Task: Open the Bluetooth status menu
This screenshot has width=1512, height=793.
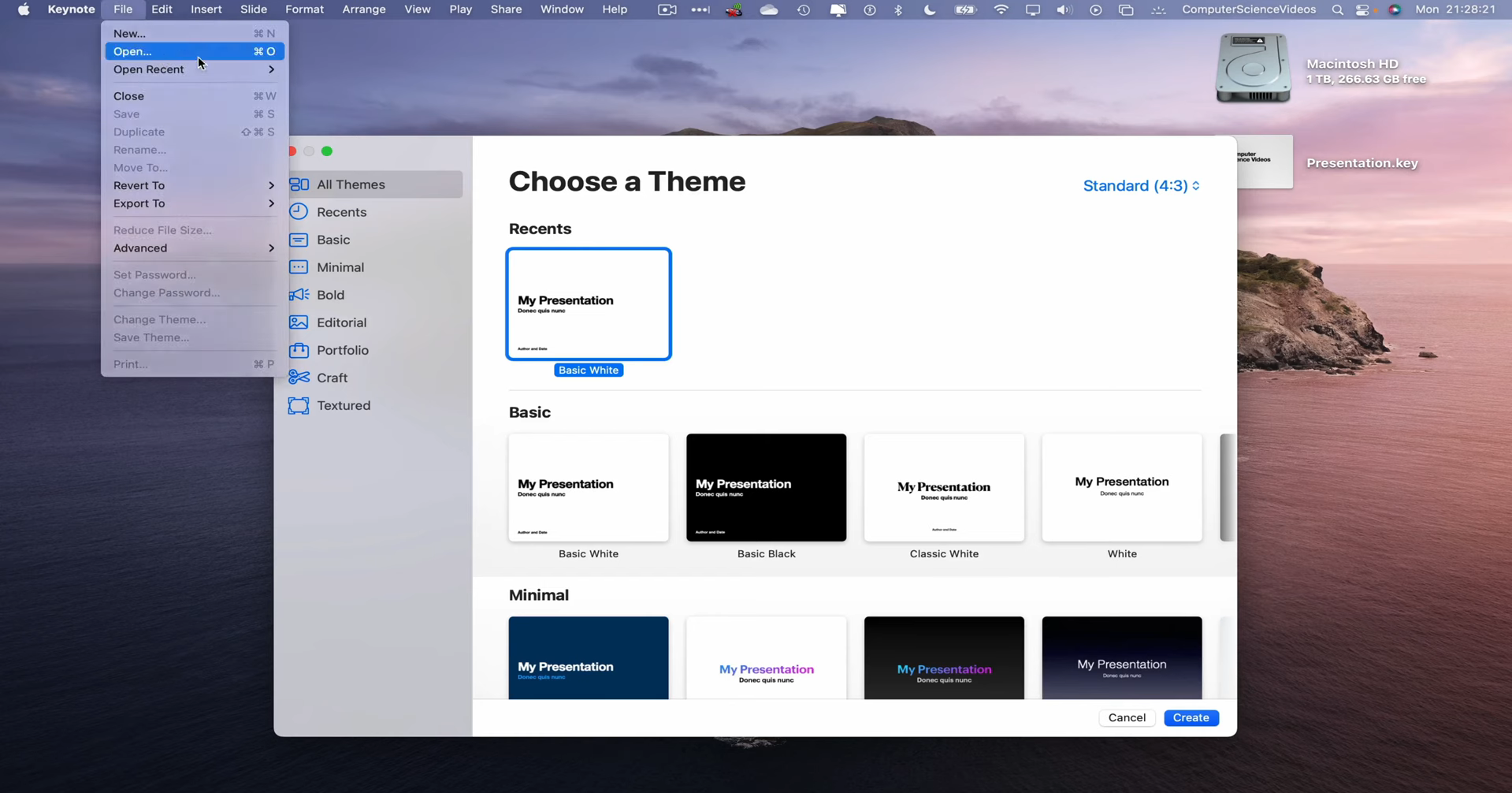Action: (898, 9)
